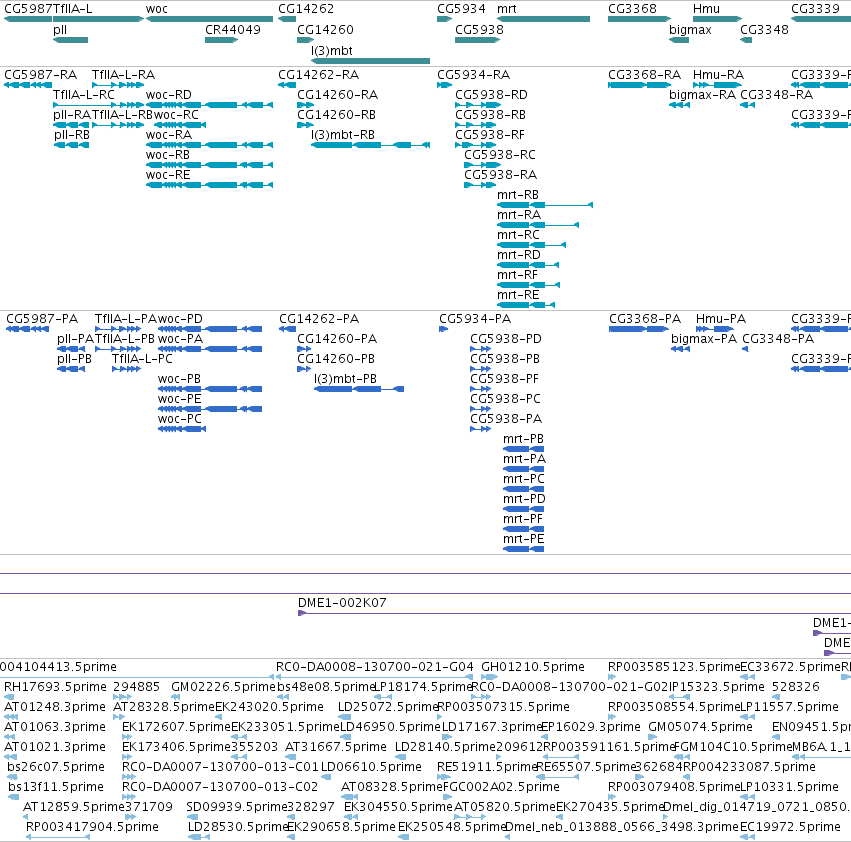Click the CG3348 gene label

click(x=764, y=30)
